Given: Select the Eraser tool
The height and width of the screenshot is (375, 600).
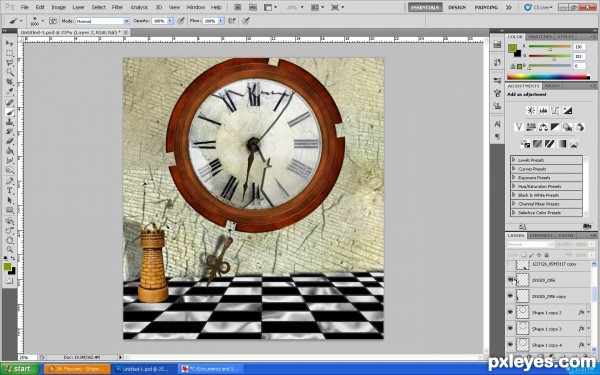Looking at the screenshot, I should [9, 141].
